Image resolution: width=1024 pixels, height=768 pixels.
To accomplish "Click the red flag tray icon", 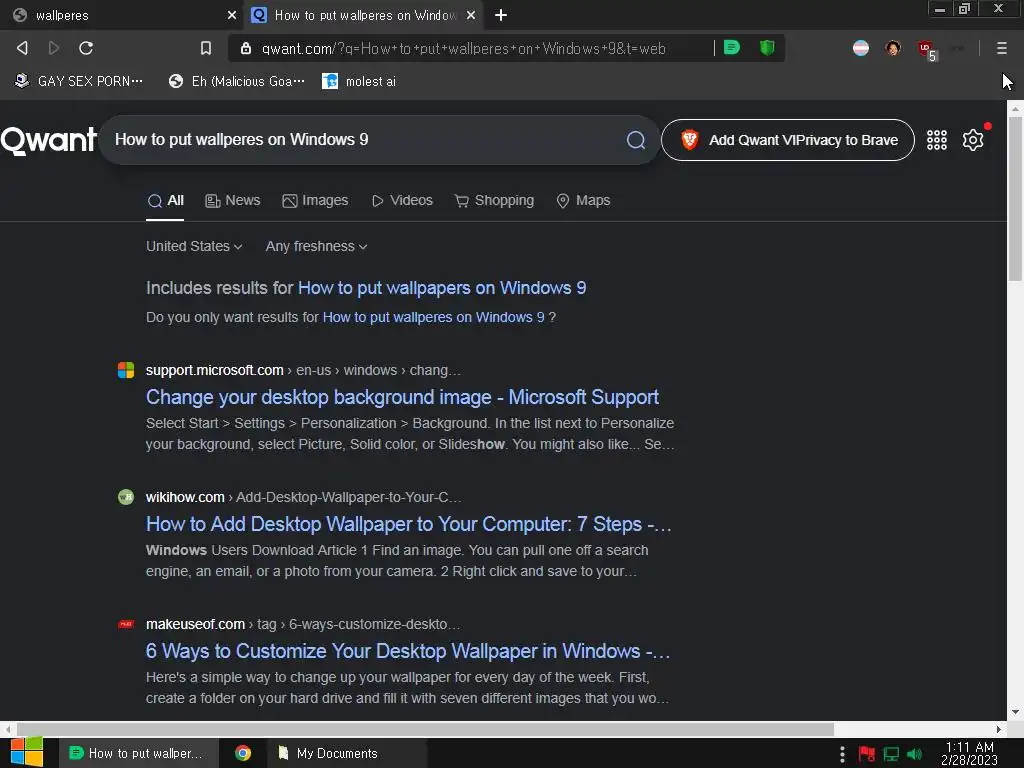I will 867,754.
